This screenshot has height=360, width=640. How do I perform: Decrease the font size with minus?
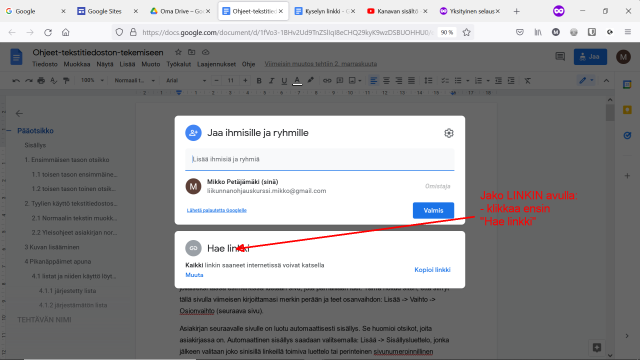[217, 81]
